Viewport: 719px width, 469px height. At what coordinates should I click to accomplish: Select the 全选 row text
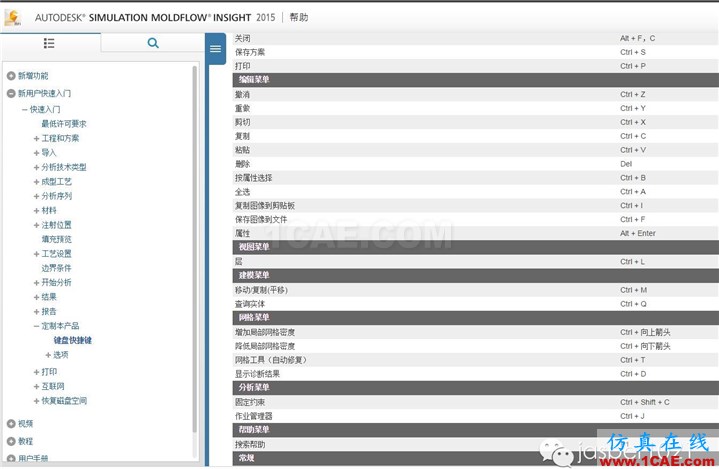(243, 192)
